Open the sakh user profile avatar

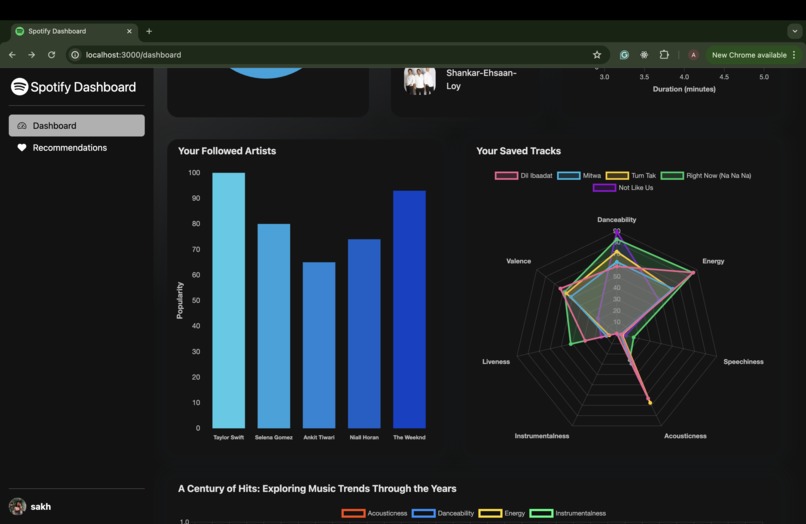(17, 507)
